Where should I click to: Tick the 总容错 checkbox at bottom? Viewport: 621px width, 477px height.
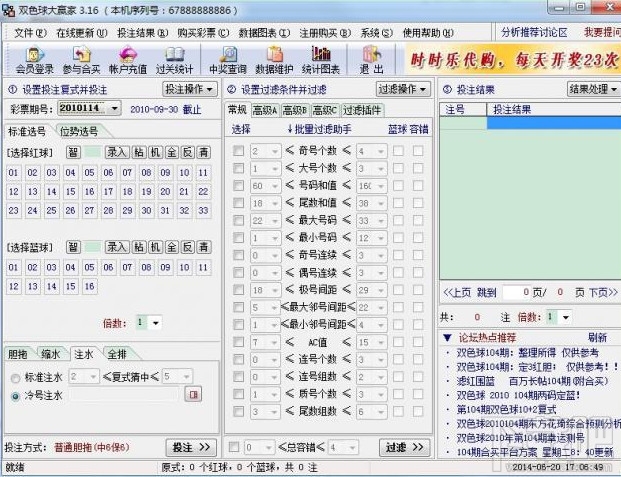tap(234, 447)
